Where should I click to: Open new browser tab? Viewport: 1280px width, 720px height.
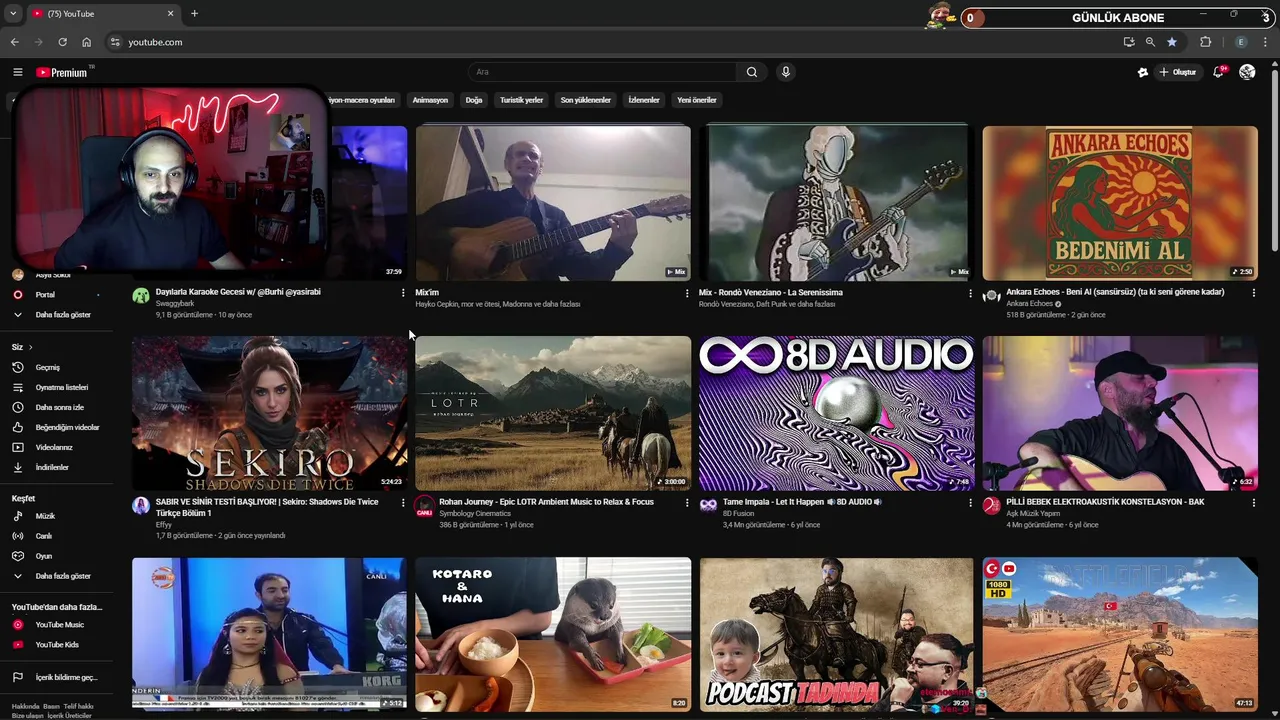click(x=194, y=14)
